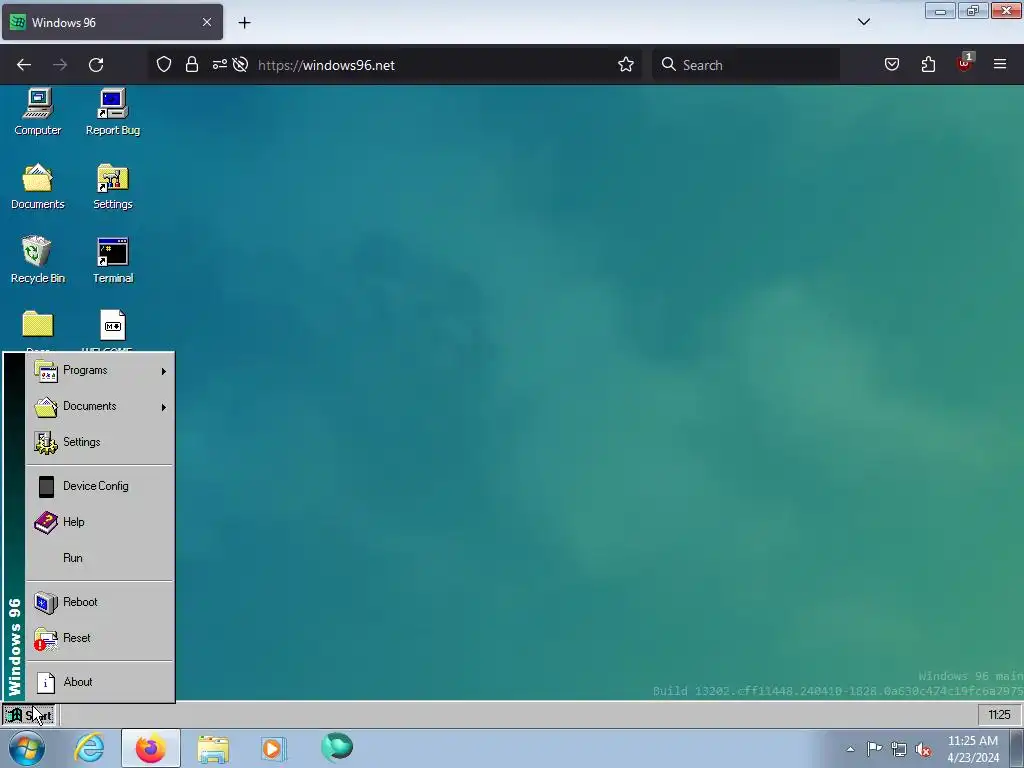This screenshot has width=1024, height=768.
Task: Choose Device Config in Start menu
Action: (100, 486)
